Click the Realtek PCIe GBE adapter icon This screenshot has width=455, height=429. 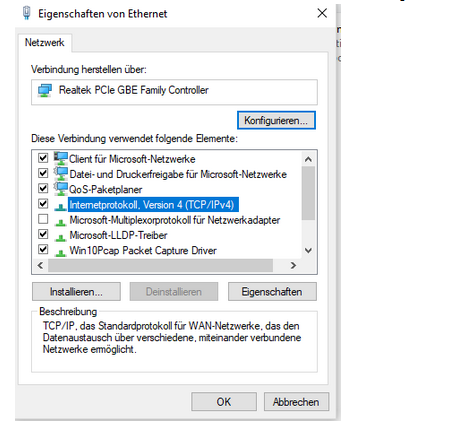45,90
